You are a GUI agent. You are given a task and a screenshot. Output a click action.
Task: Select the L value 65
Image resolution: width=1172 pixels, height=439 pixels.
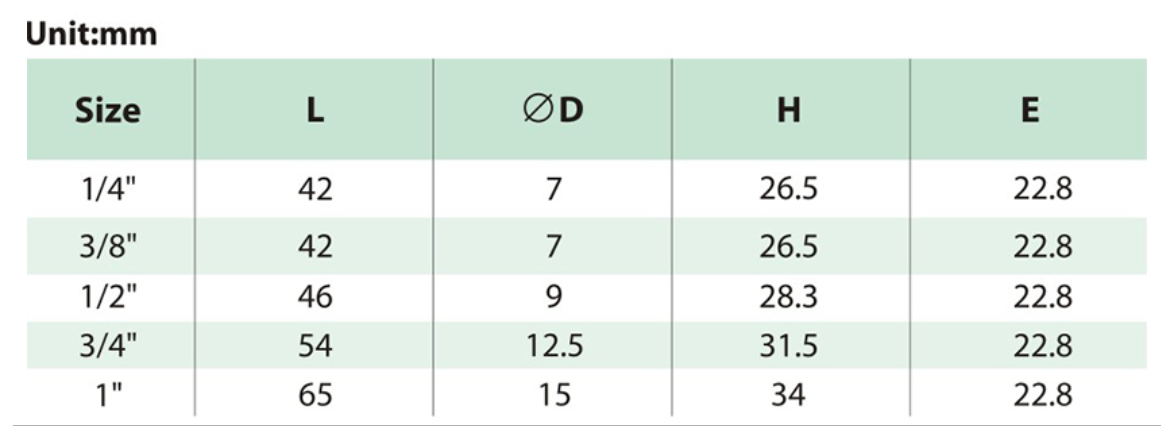(314, 395)
